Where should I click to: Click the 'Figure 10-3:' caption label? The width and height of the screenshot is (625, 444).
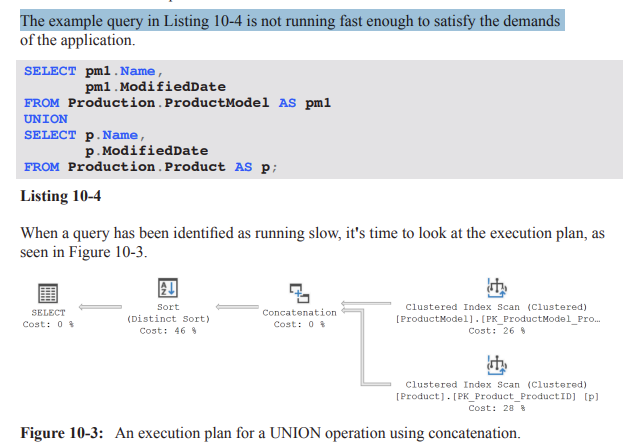[64, 433]
